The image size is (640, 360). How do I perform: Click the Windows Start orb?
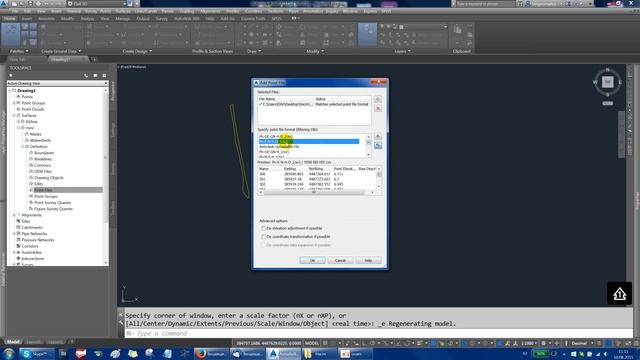click(x=9, y=353)
